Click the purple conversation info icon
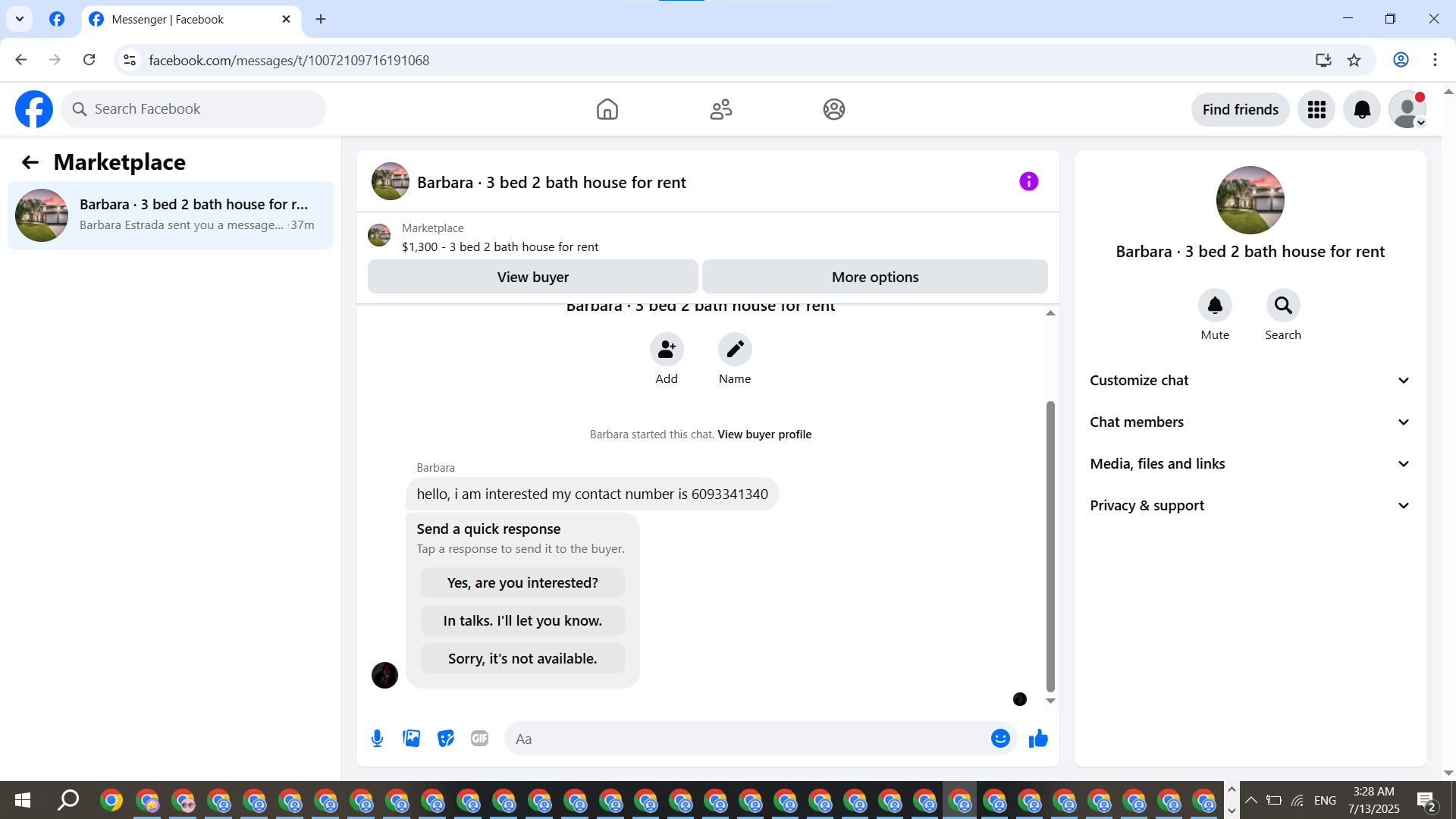Image resolution: width=1456 pixels, height=819 pixels. [x=1028, y=181]
